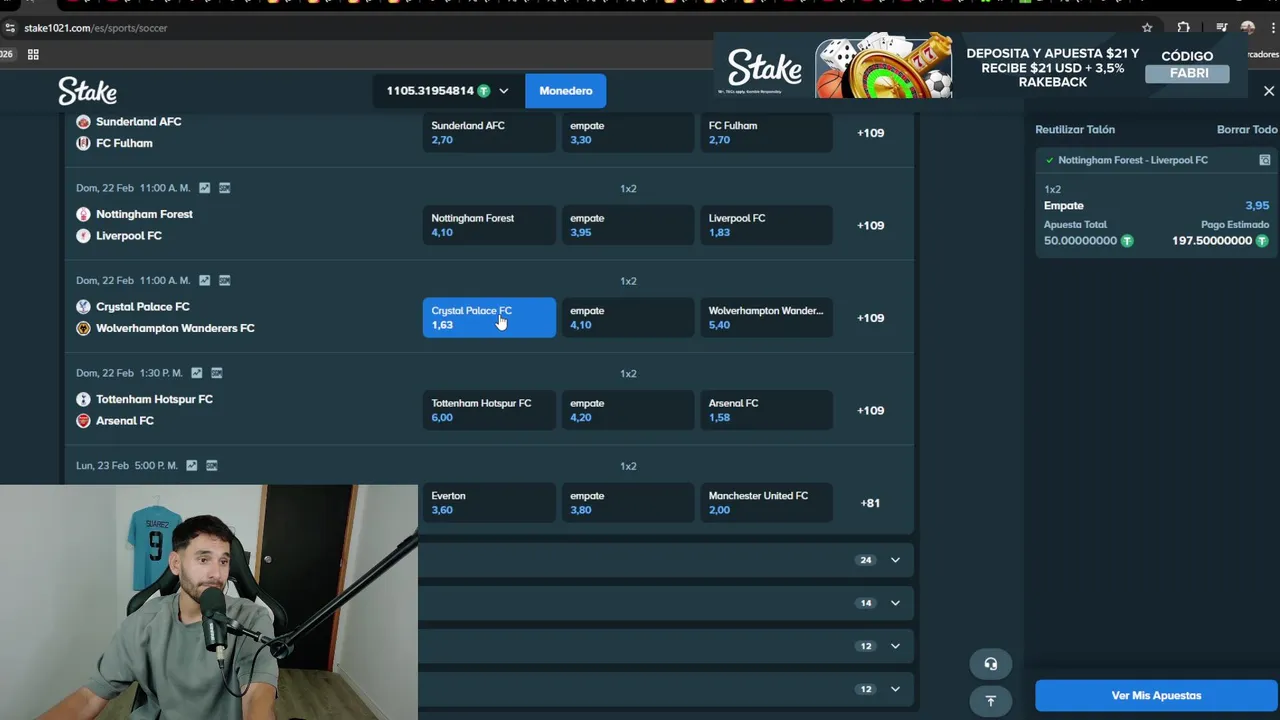Open the browser extensions puzzle icon
1280x720 pixels.
point(1183,28)
